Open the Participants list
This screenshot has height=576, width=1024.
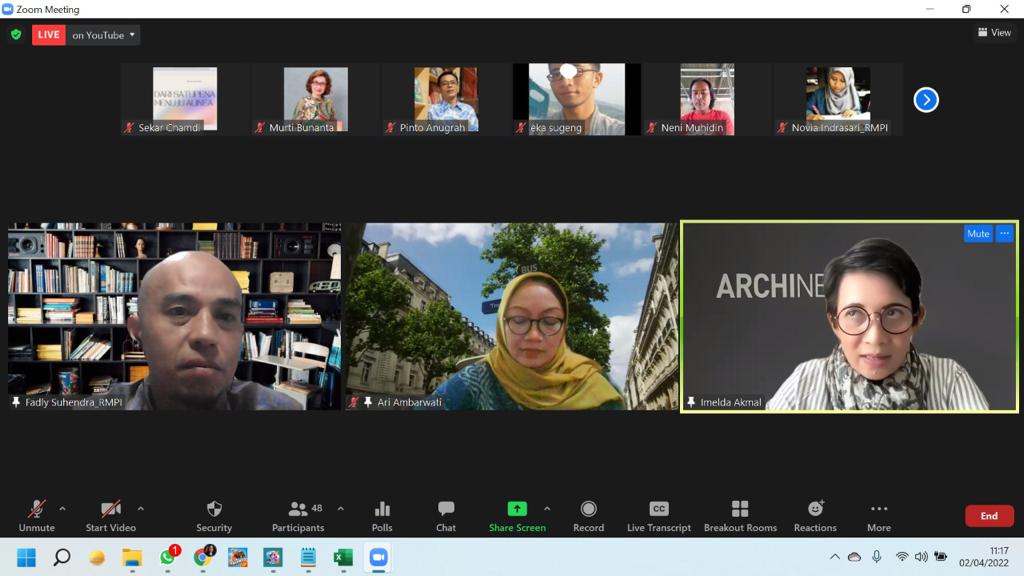[298, 509]
